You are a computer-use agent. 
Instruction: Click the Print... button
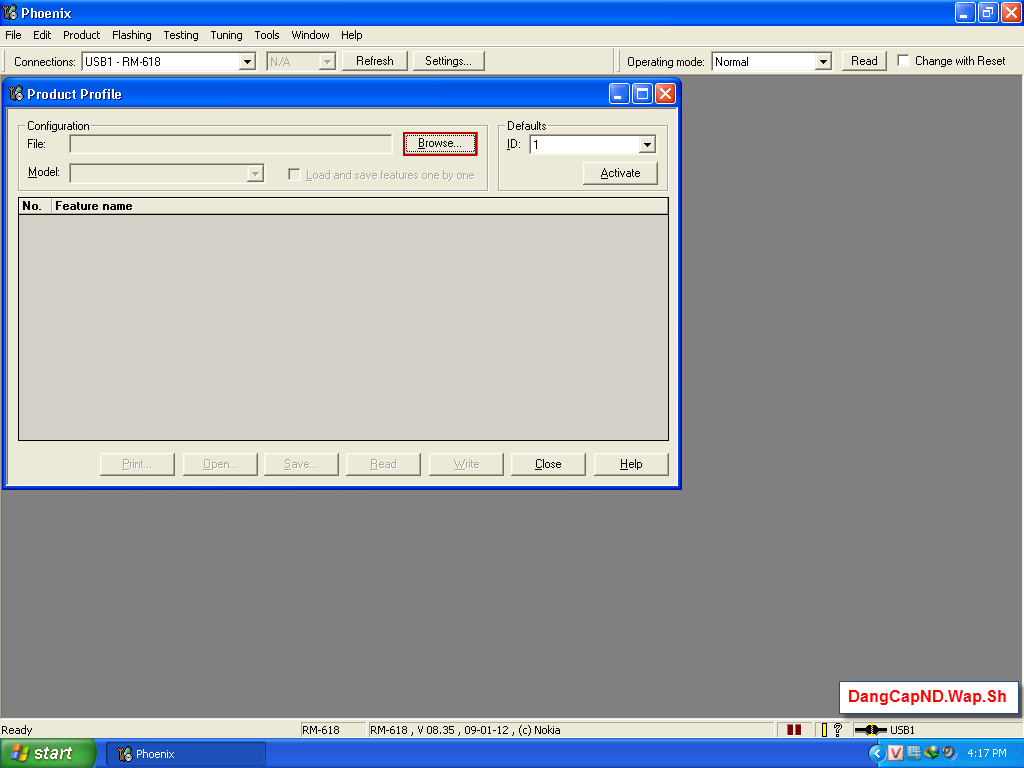137,464
